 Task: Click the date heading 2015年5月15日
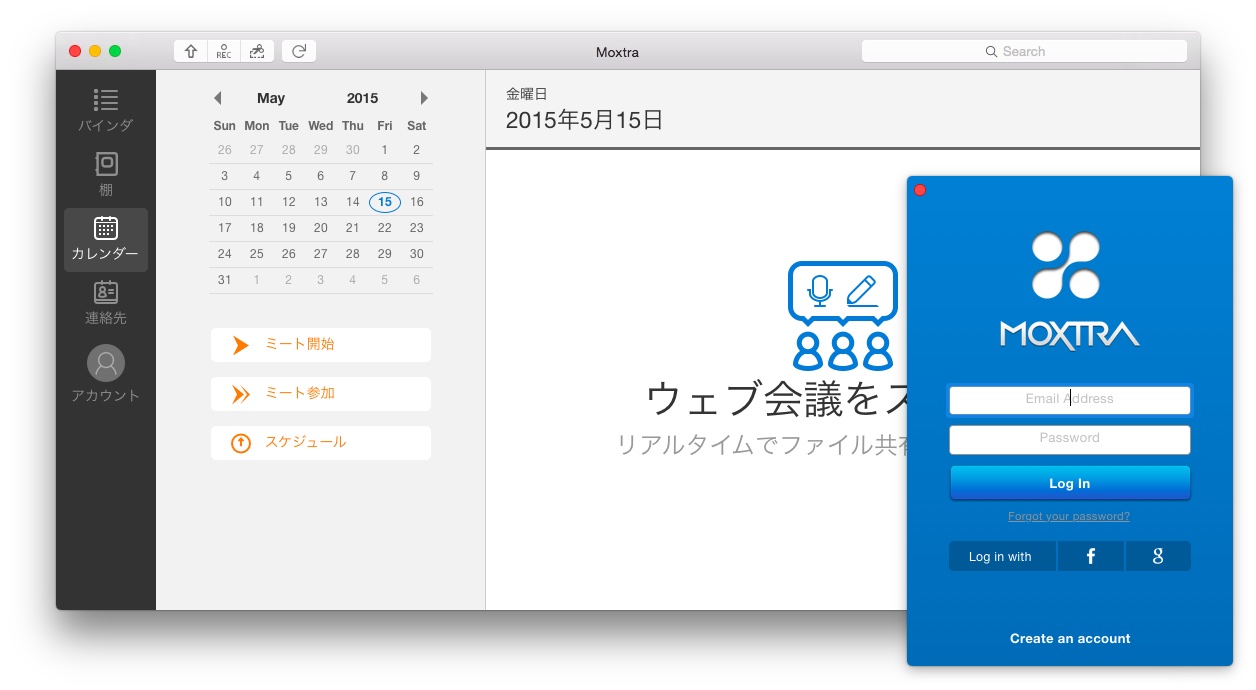coord(584,121)
